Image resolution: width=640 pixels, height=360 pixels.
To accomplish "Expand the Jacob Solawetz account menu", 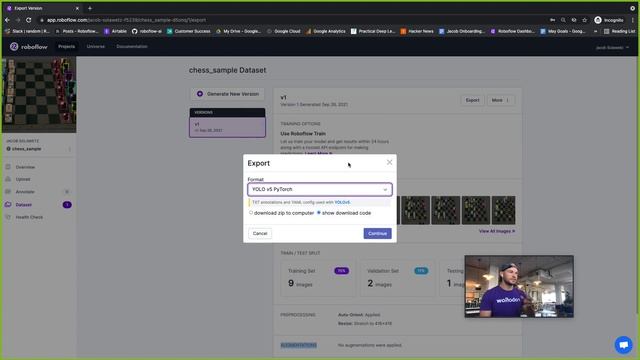I will [x=612, y=48].
